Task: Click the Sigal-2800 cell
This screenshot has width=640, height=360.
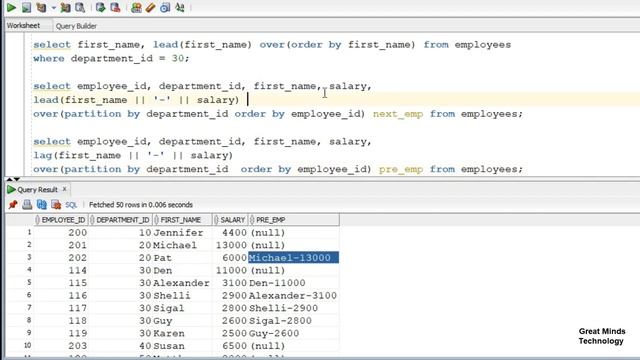Action: coord(293,321)
